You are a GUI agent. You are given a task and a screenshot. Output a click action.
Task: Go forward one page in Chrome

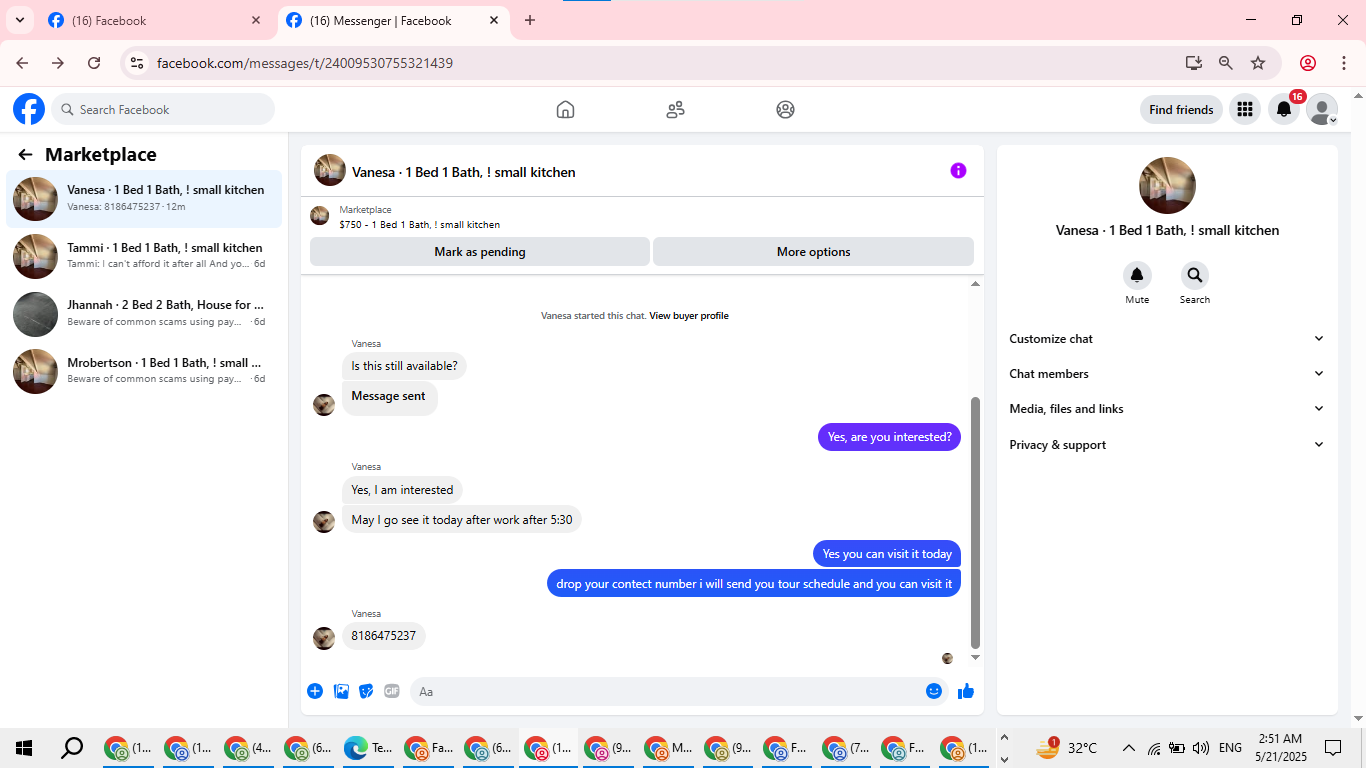tap(58, 63)
